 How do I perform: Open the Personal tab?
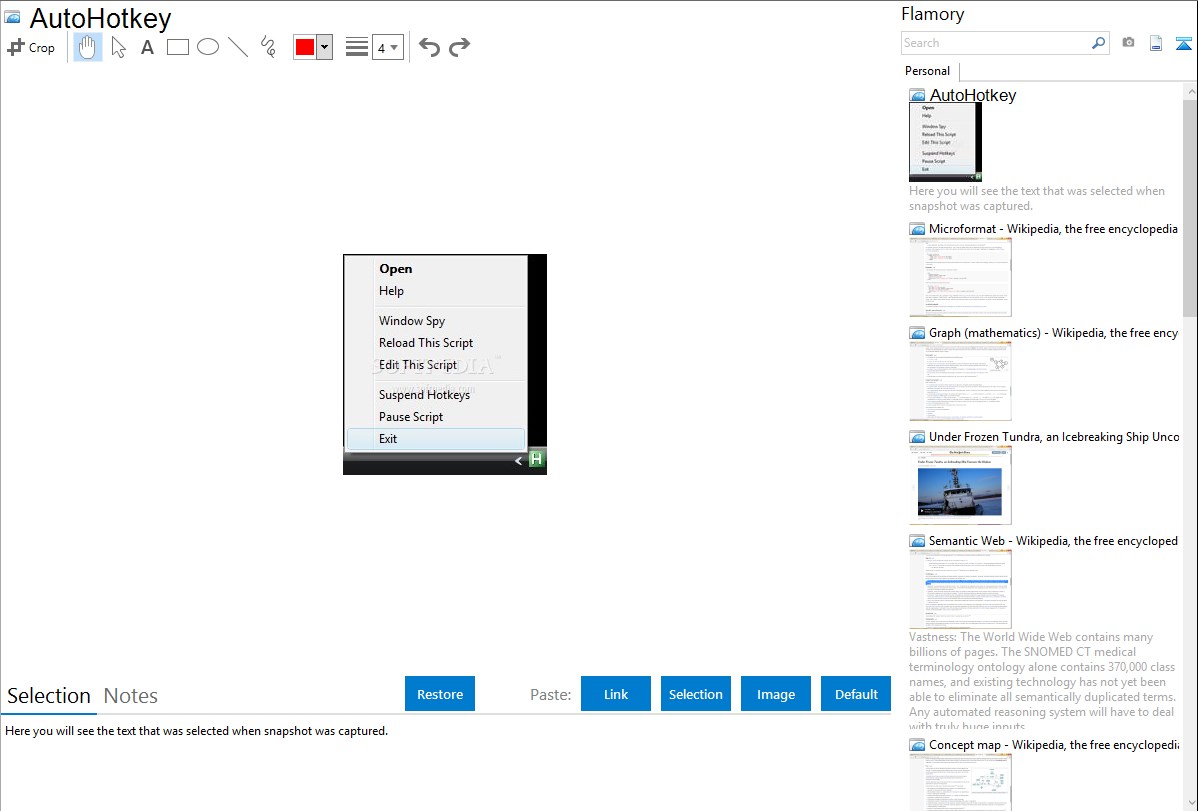[x=928, y=71]
